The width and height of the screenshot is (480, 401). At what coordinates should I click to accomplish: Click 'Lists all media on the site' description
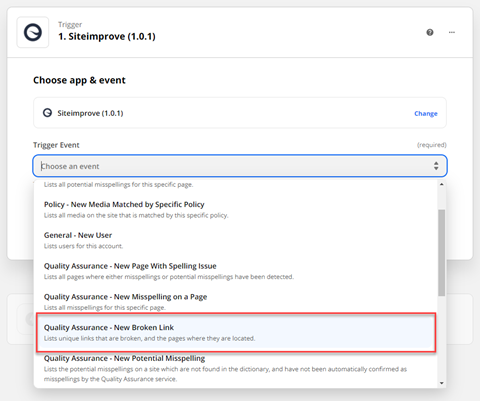click(136, 215)
